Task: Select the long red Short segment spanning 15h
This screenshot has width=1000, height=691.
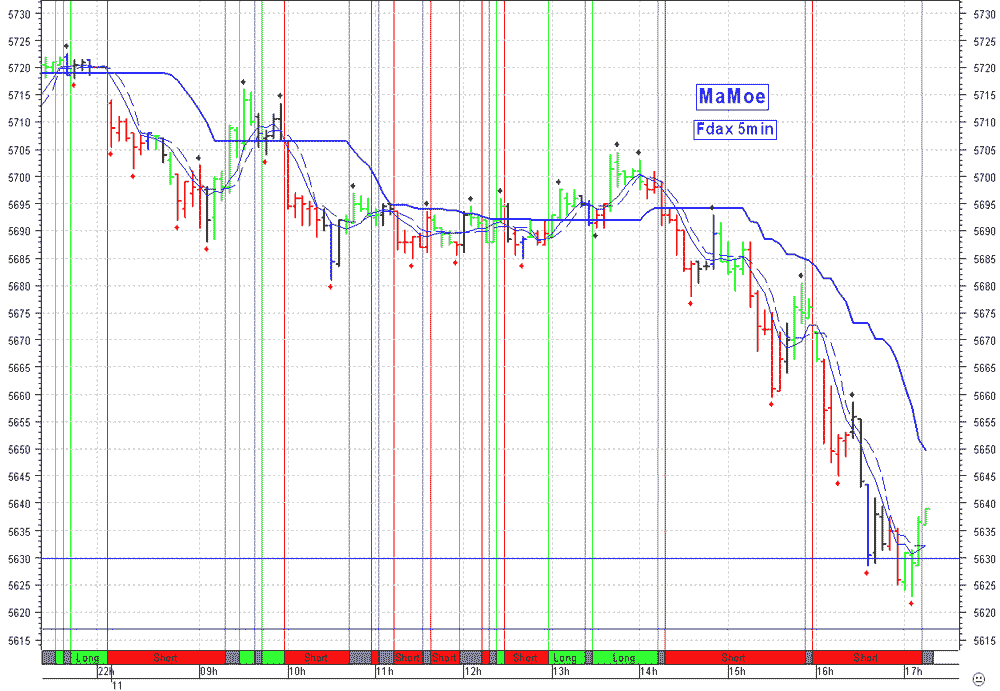Action: point(735,658)
